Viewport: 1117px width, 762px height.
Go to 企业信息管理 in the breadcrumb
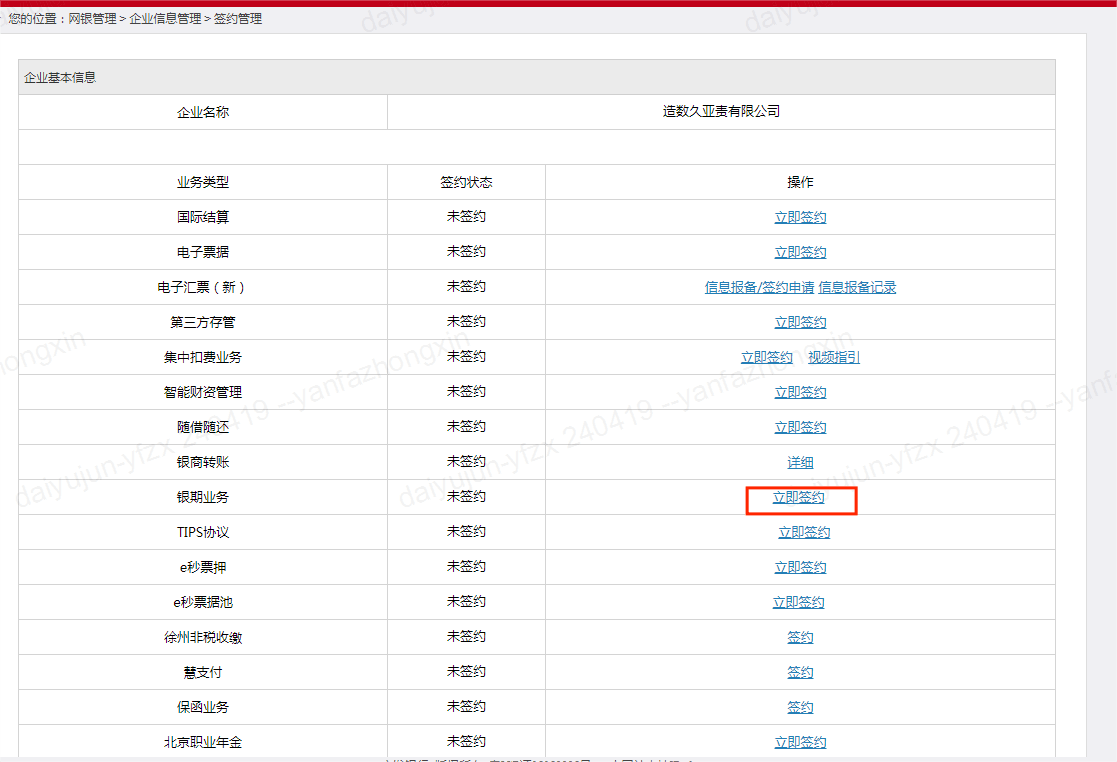pos(165,18)
